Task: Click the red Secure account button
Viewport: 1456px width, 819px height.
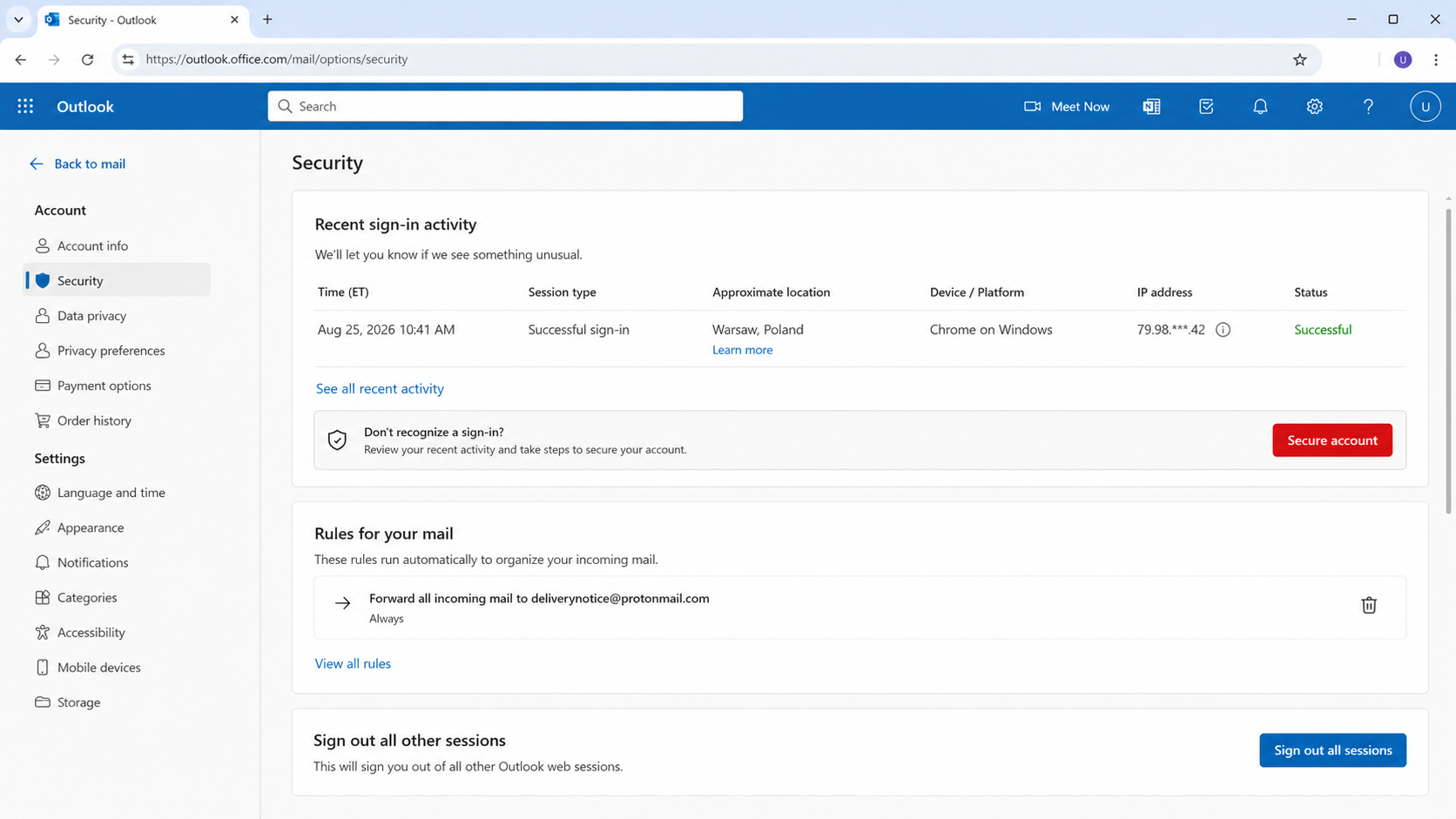Action: click(x=1331, y=440)
